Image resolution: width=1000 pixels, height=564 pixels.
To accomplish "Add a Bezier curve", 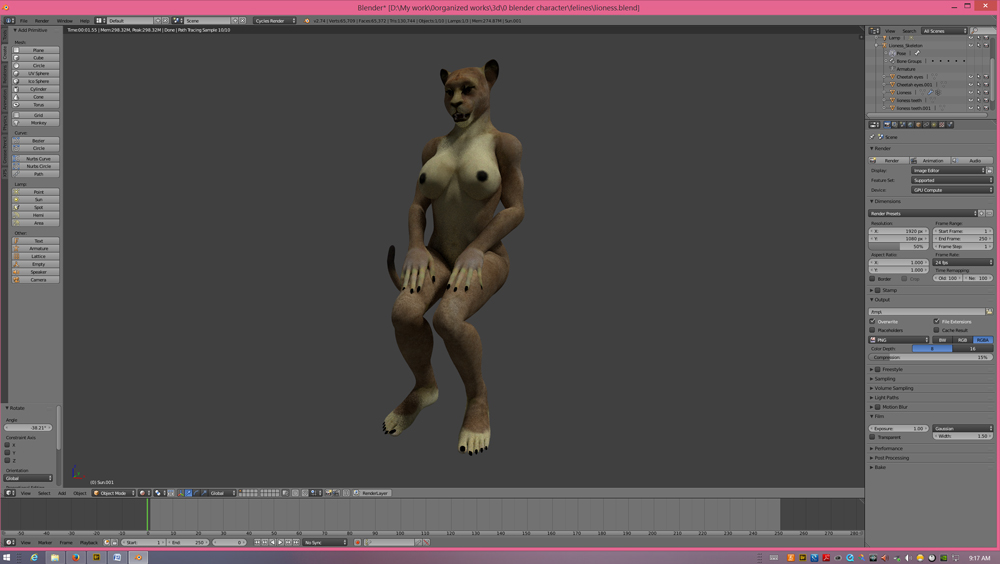I will click(x=38, y=141).
